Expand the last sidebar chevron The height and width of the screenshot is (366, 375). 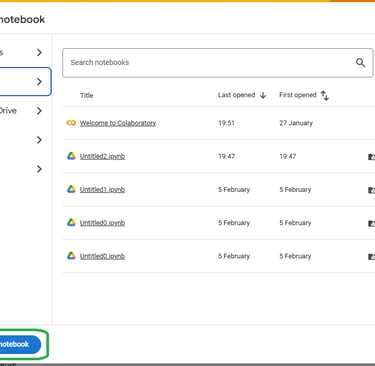[39, 169]
